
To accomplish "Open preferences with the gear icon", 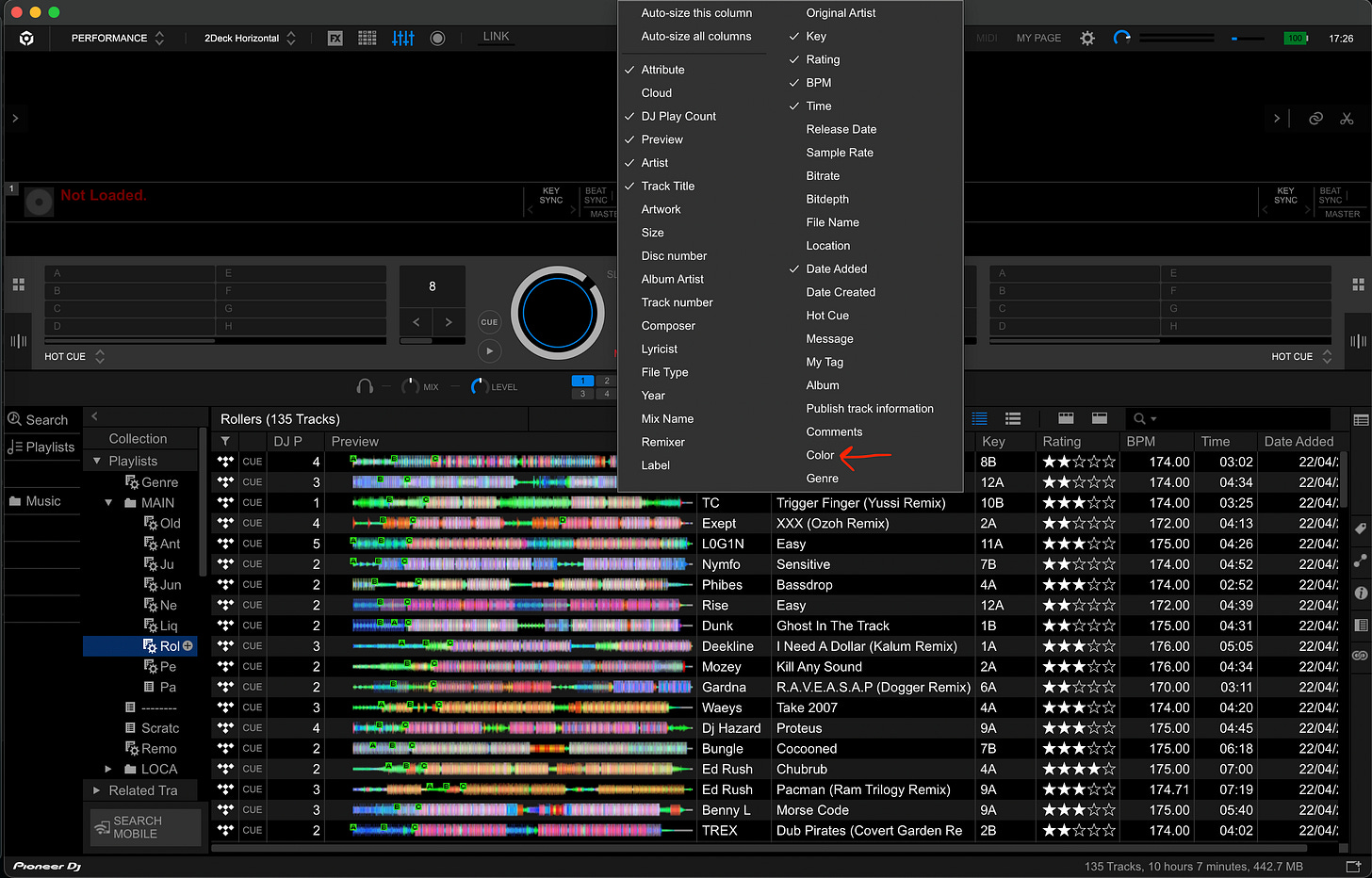I will click(x=1087, y=39).
